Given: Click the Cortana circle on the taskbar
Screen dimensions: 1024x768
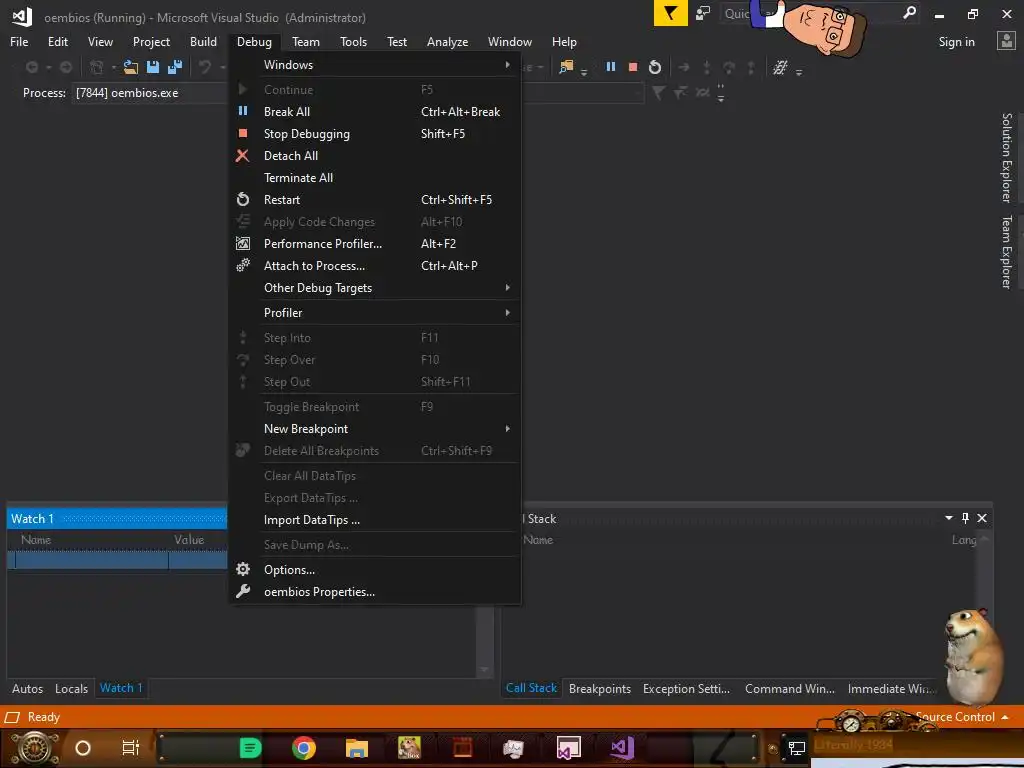Looking at the screenshot, I should [83, 747].
